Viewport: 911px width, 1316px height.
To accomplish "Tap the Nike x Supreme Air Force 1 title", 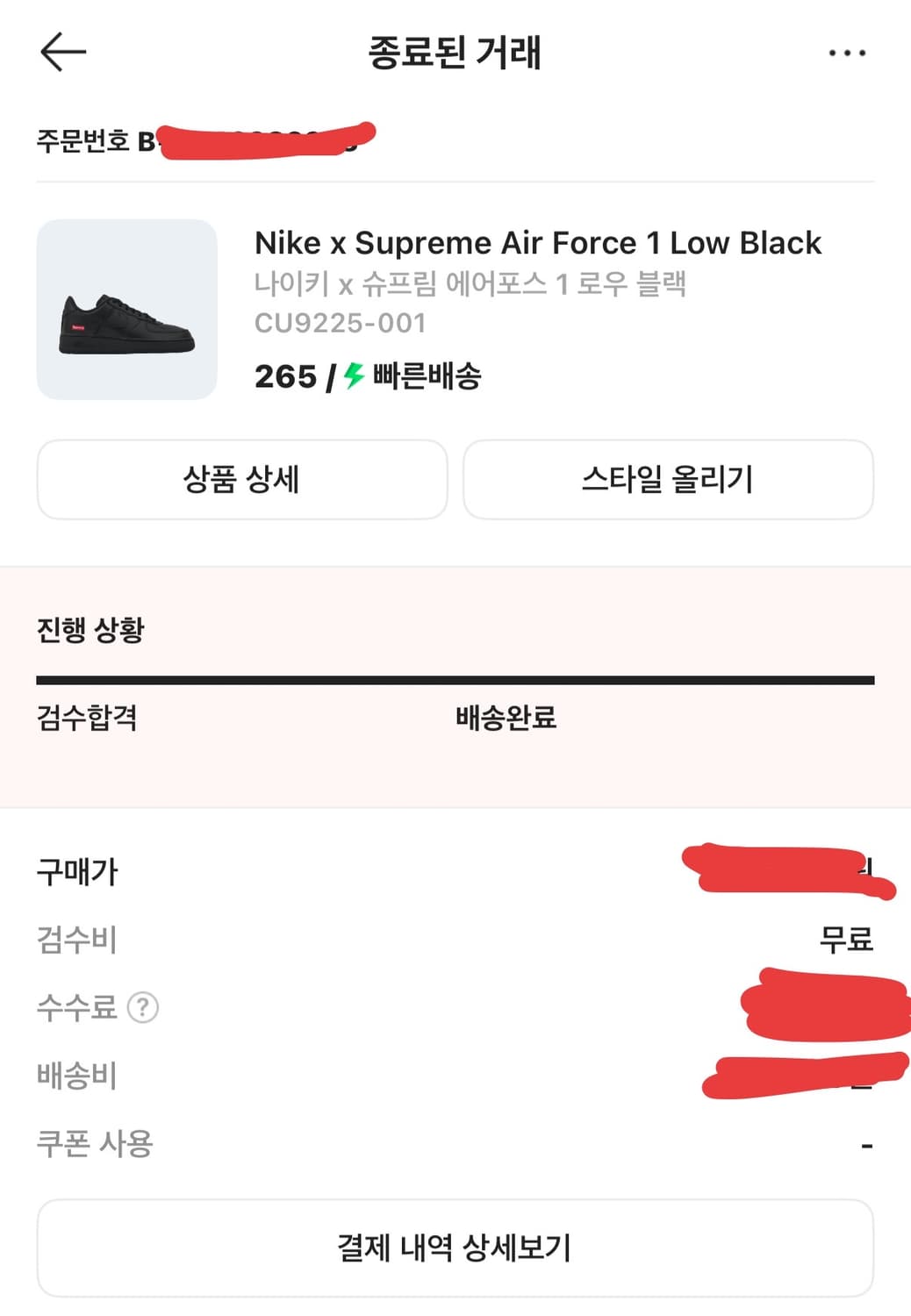I will coord(537,243).
